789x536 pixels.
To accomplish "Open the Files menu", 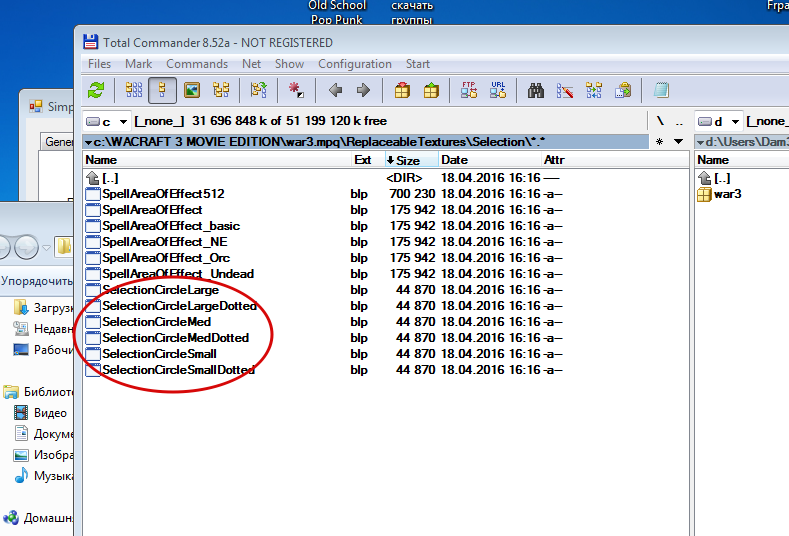I will tap(99, 64).
